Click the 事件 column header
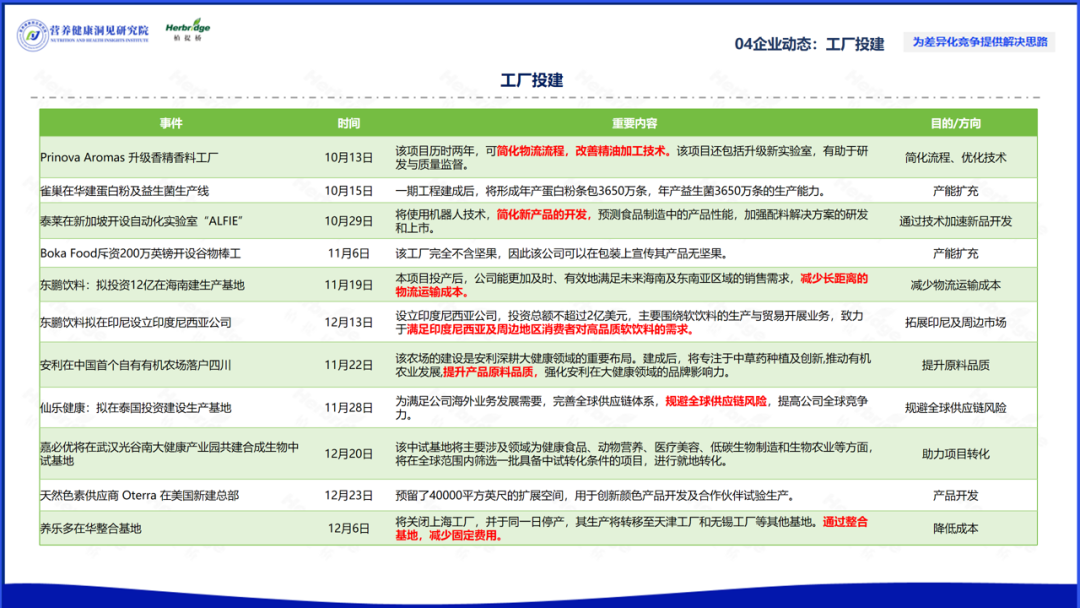The image size is (1080, 608). click(x=171, y=124)
